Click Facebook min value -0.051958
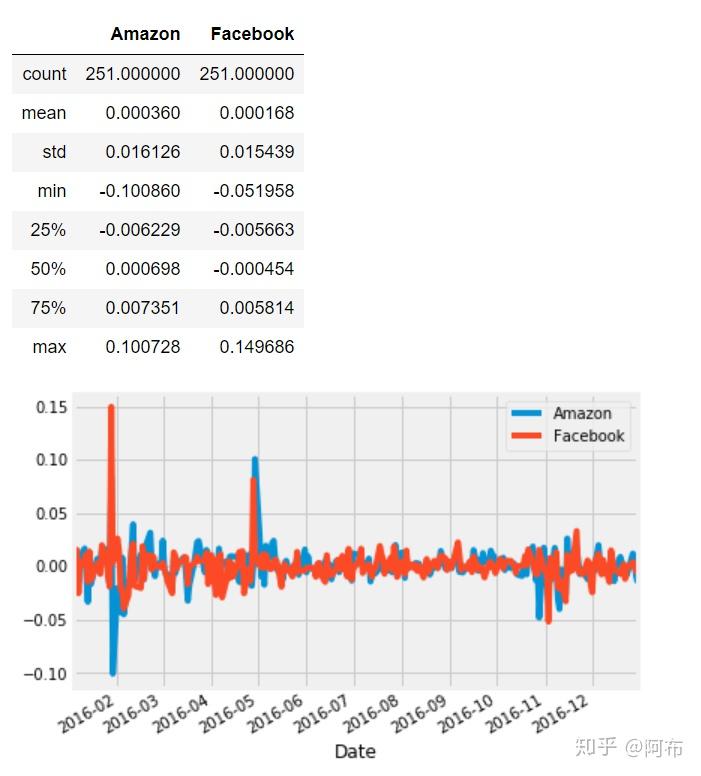The width and height of the screenshot is (701, 776). tap(253, 191)
